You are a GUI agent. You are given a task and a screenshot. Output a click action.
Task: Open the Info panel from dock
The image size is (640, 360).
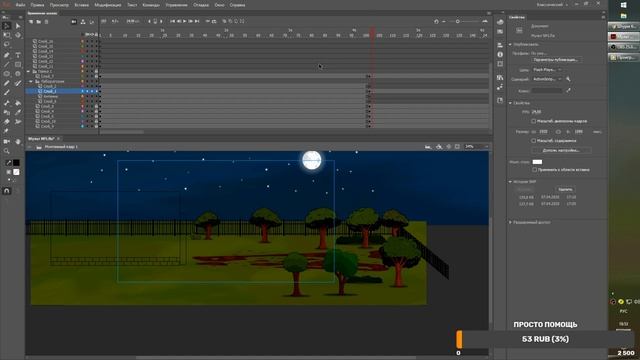(x=500, y=54)
